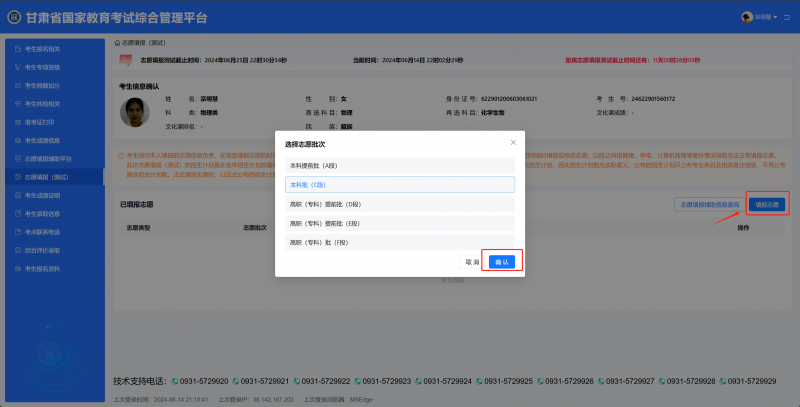
Task: Choose 高职（专科）提前批（D段） option
Action: tap(399, 204)
